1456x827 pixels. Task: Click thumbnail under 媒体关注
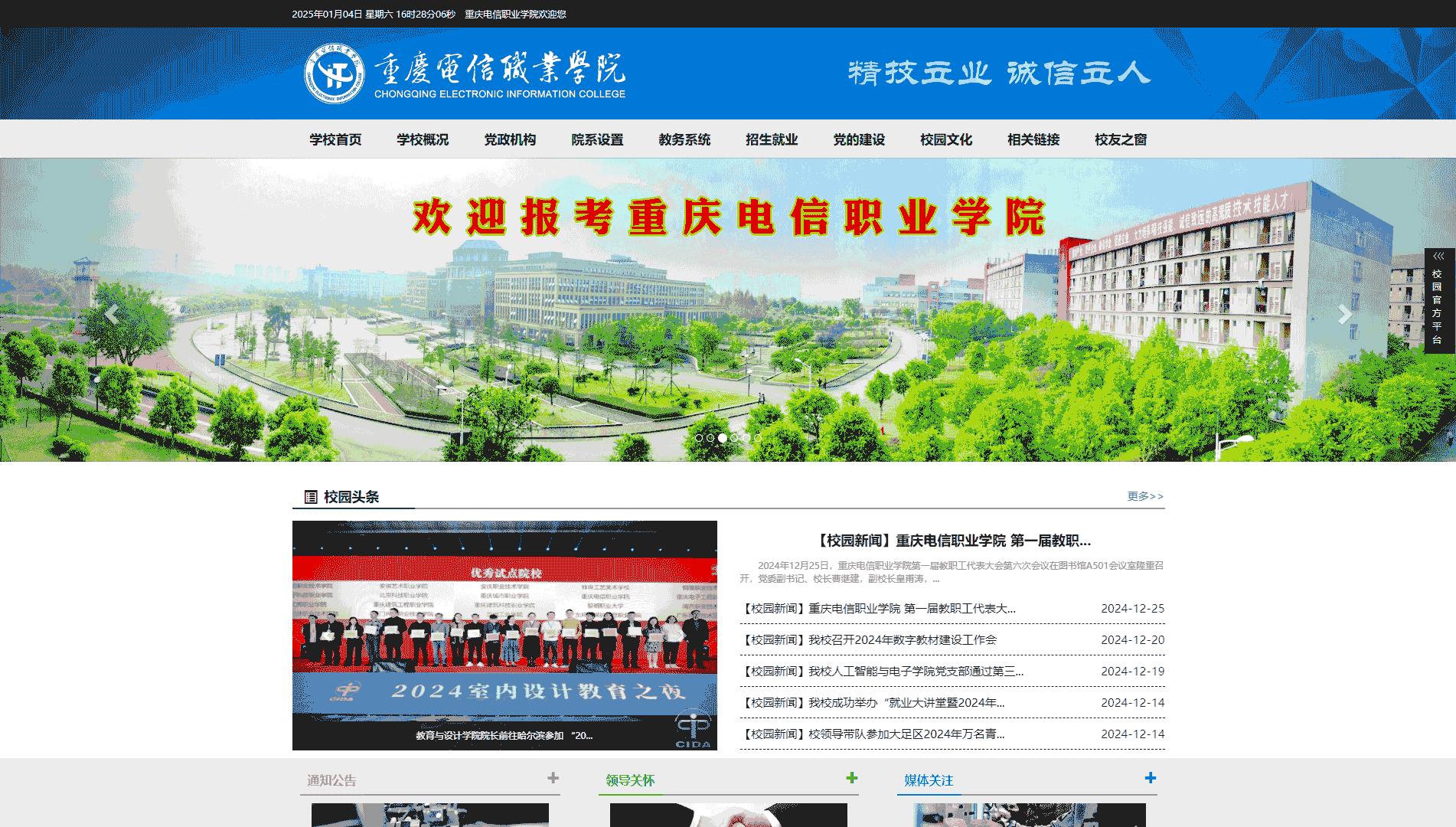1027,815
